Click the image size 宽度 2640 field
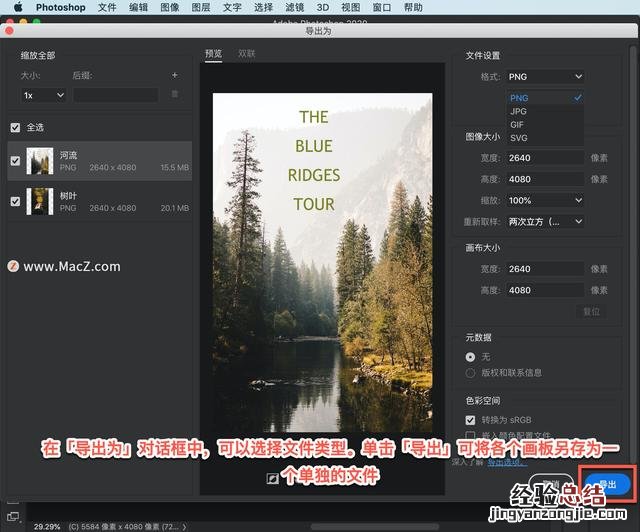 (545, 158)
